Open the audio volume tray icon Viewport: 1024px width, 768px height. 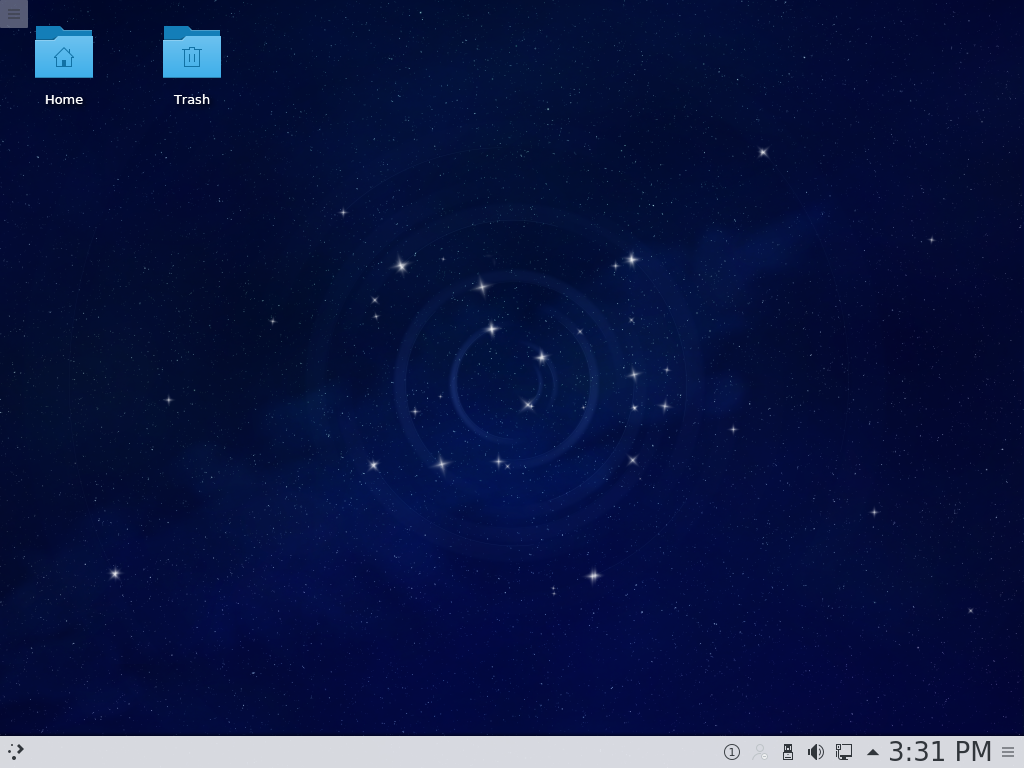tap(816, 752)
